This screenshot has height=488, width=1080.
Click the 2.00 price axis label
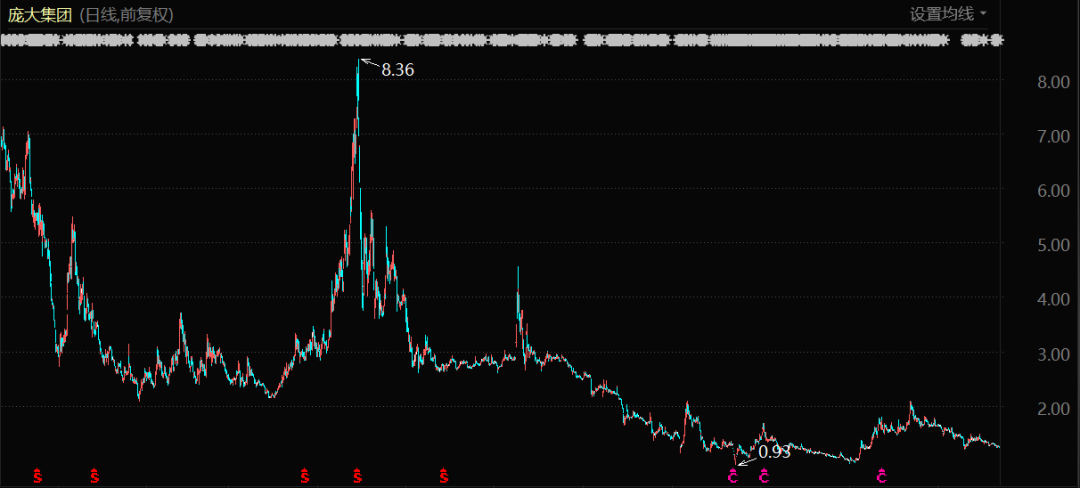1054,408
